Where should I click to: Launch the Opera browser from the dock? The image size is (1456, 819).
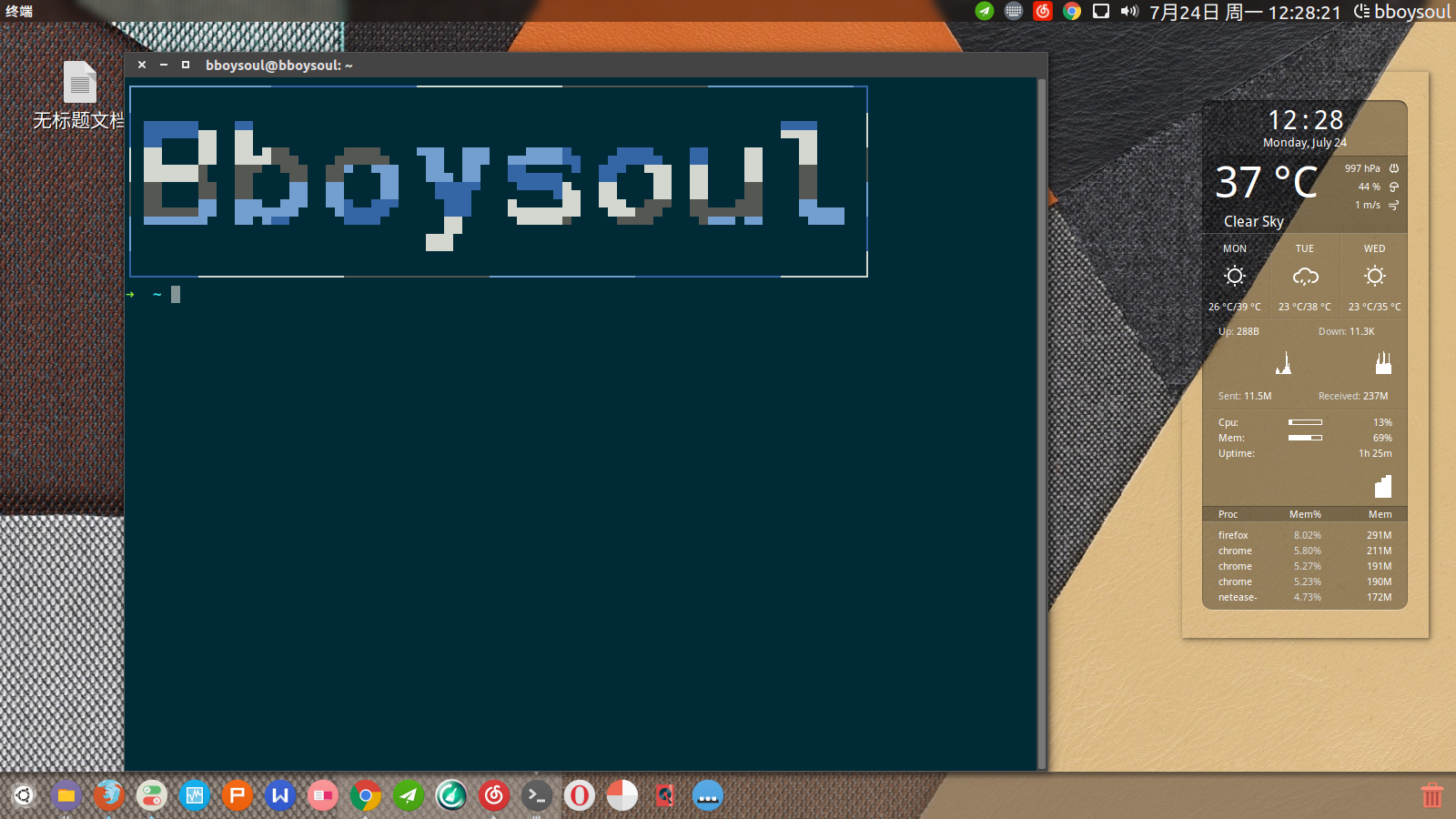580,796
